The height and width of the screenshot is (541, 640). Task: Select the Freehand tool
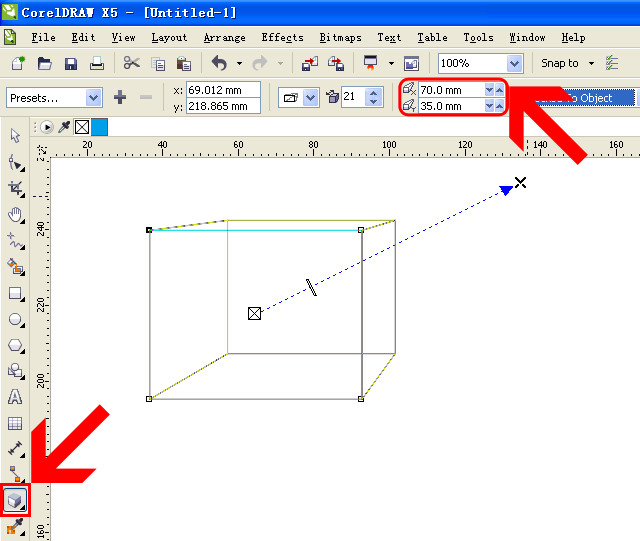[16, 241]
